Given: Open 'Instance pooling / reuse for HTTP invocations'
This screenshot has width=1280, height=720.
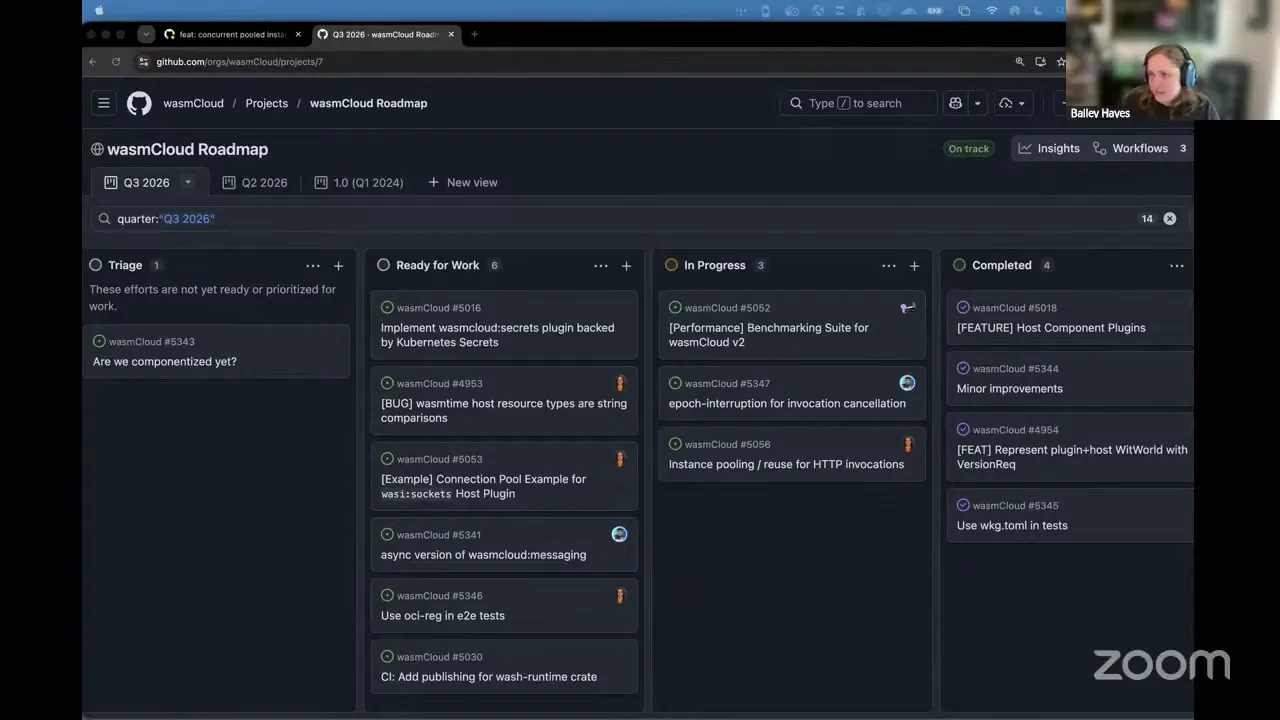Looking at the screenshot, I should 786,464.
